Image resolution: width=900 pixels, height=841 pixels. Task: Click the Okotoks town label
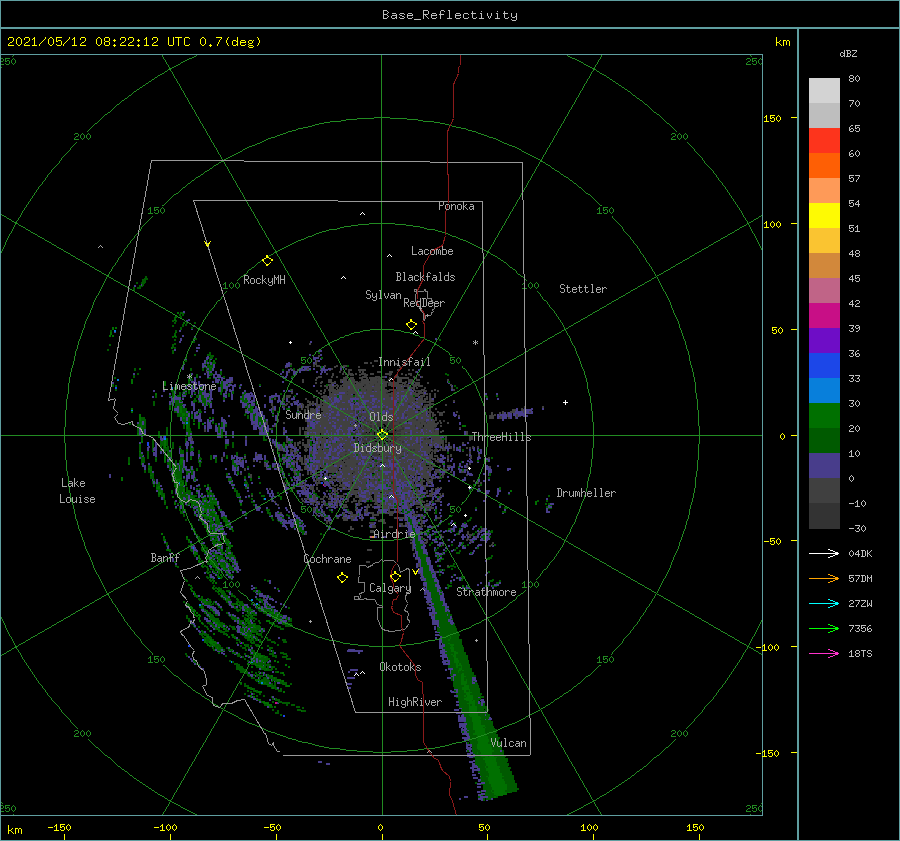401,667
